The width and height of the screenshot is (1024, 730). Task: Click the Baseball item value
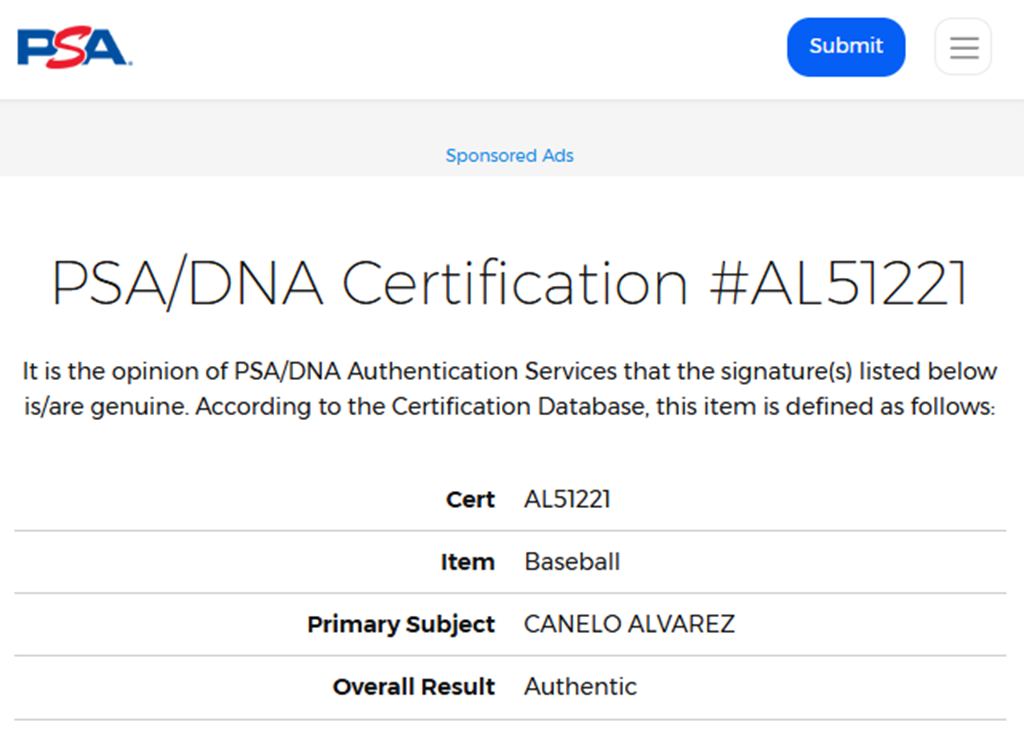572,562
